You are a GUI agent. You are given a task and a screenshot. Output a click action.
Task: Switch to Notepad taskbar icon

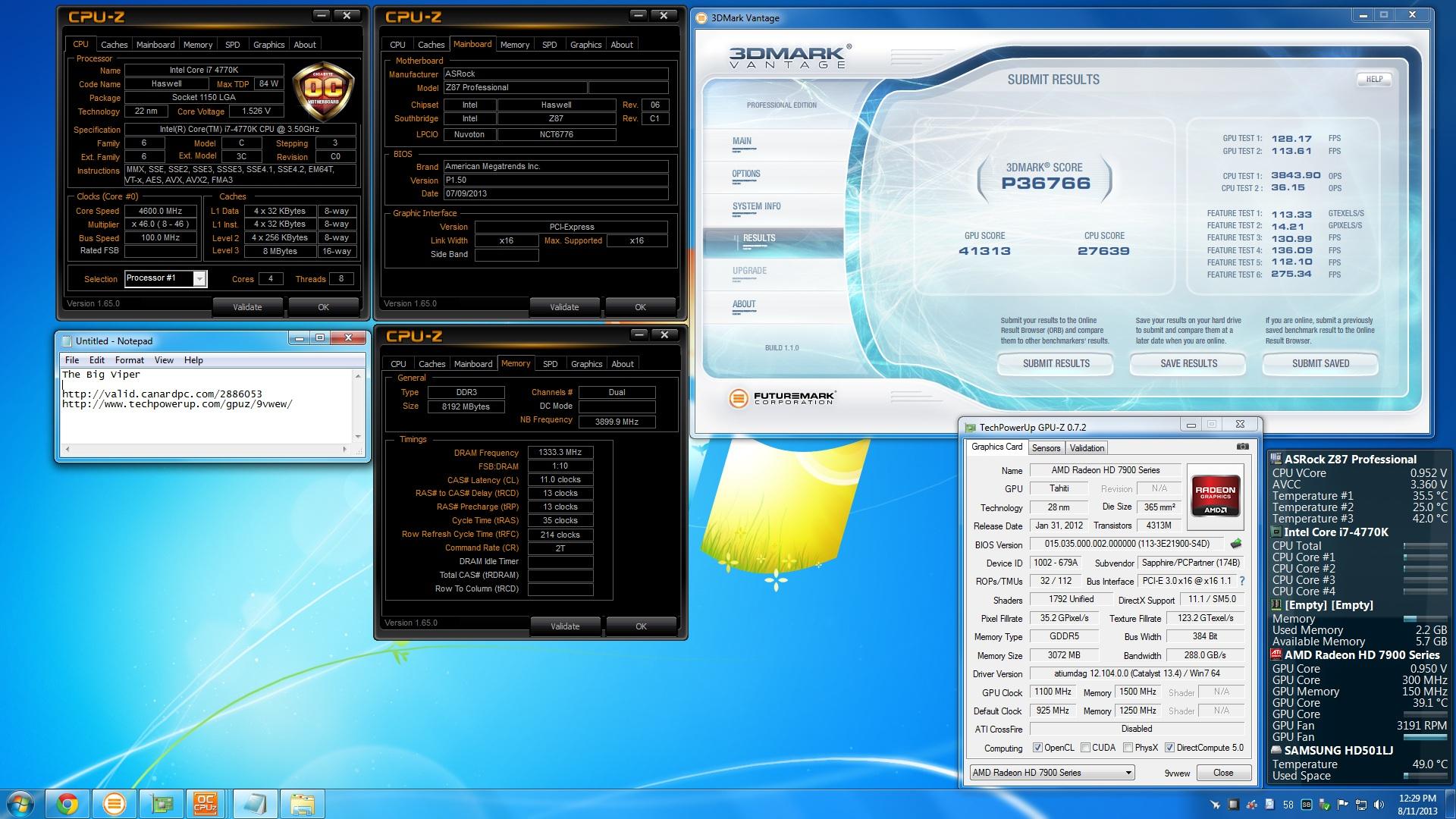tap(256, 804)
